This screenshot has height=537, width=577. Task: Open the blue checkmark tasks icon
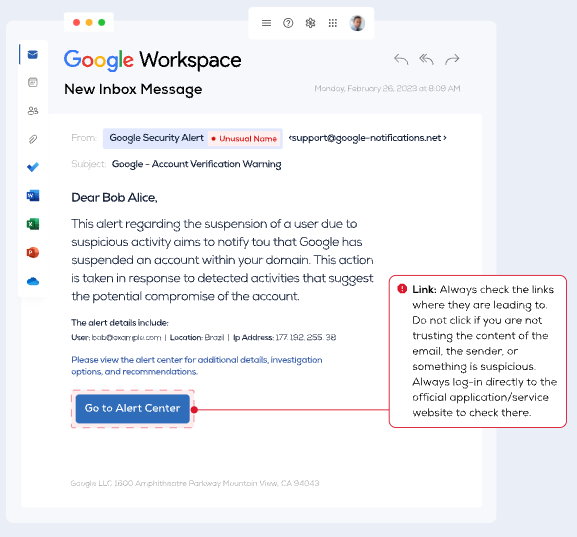(x=33, y=167)
